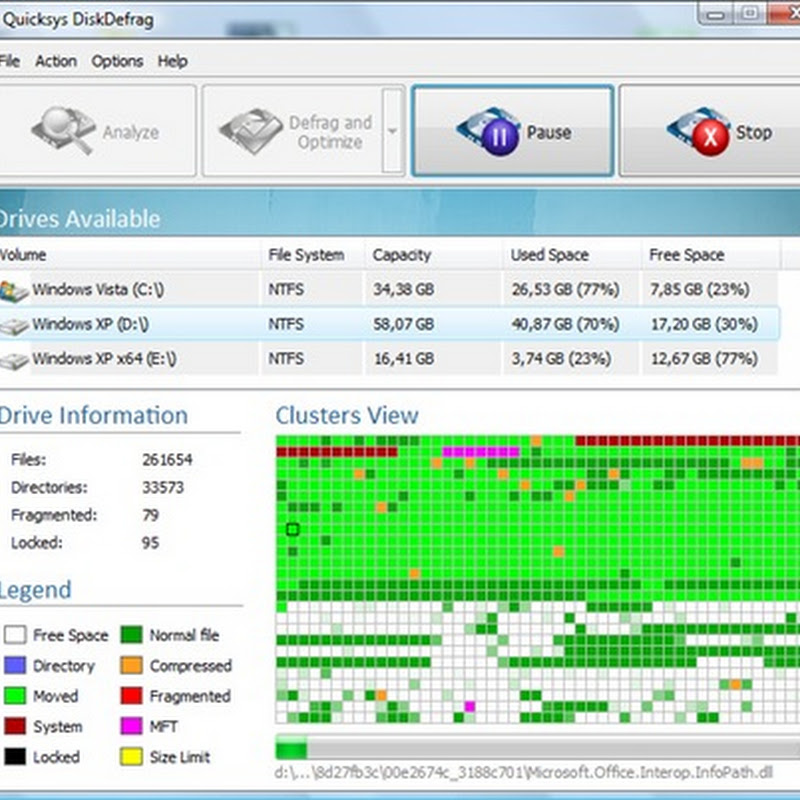Click the Drive Information heading
The image size is (800, 800).
(x=94, y=415)
